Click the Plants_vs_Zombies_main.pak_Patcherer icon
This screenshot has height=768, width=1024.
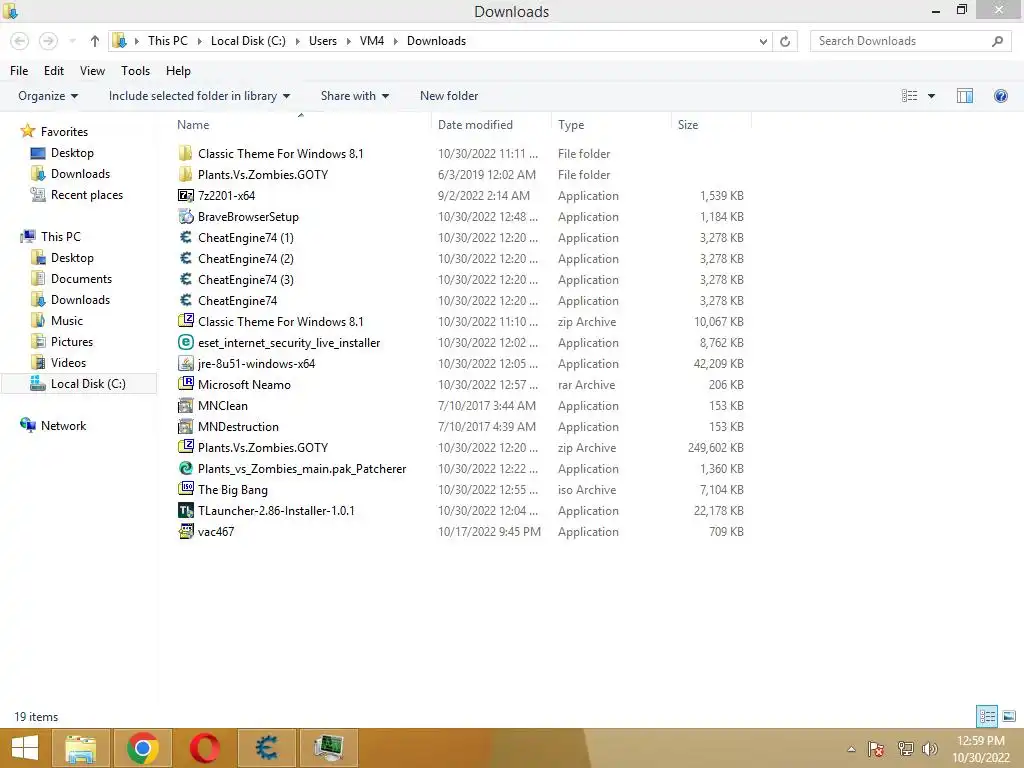tap(185, 468)
